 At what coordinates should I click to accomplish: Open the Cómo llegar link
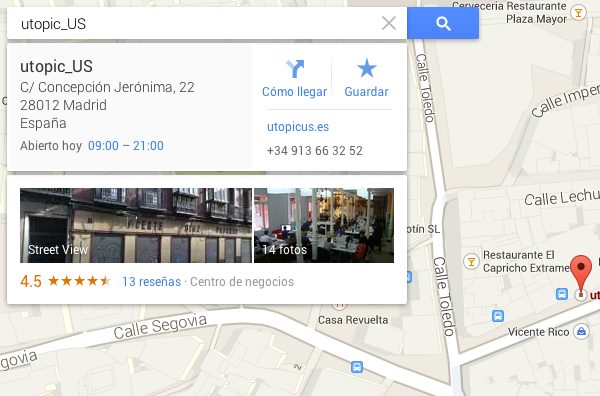(x=294, y=92)
